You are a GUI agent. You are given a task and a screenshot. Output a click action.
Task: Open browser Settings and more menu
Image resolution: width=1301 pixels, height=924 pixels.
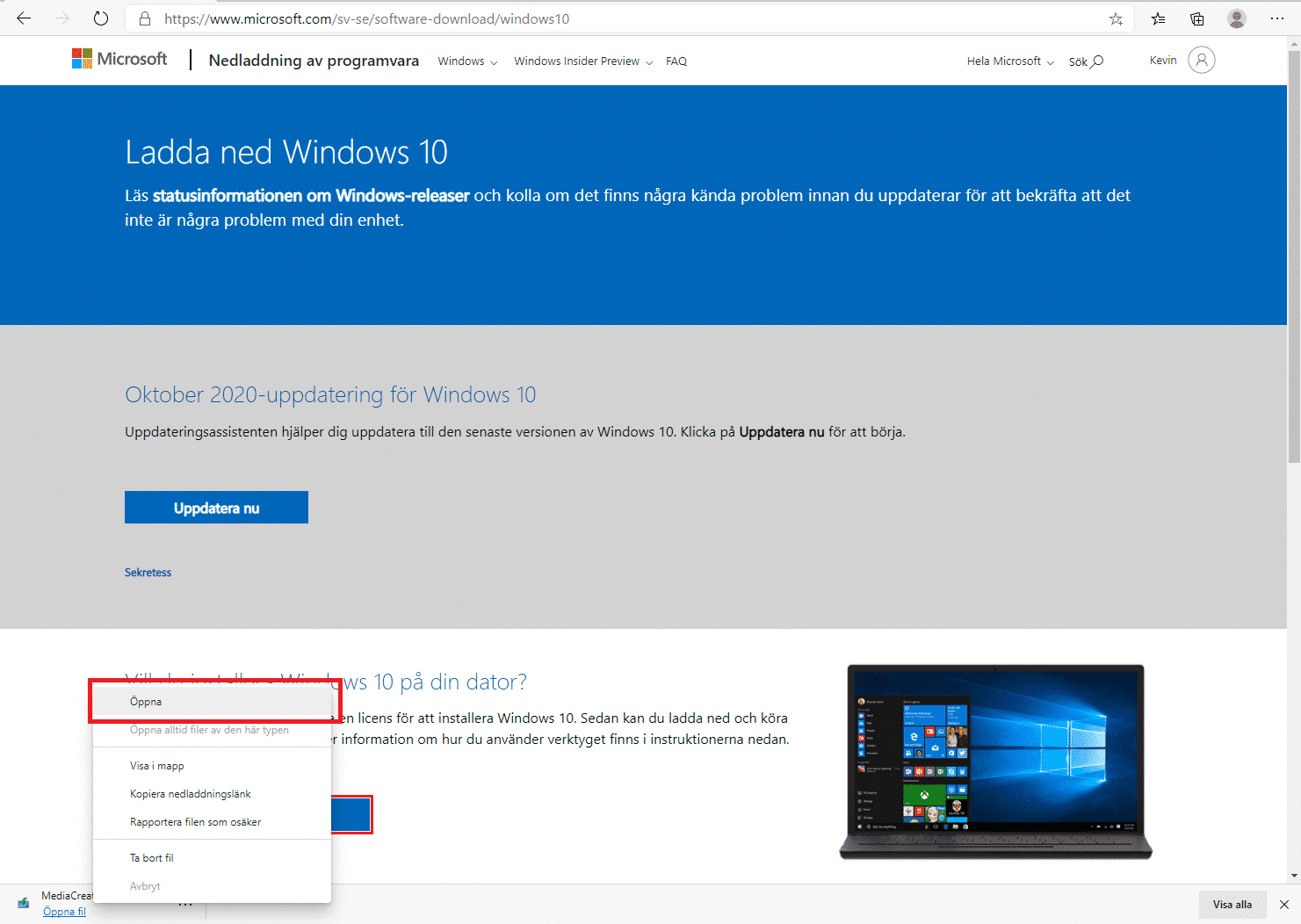click(x=1277, y=18)
